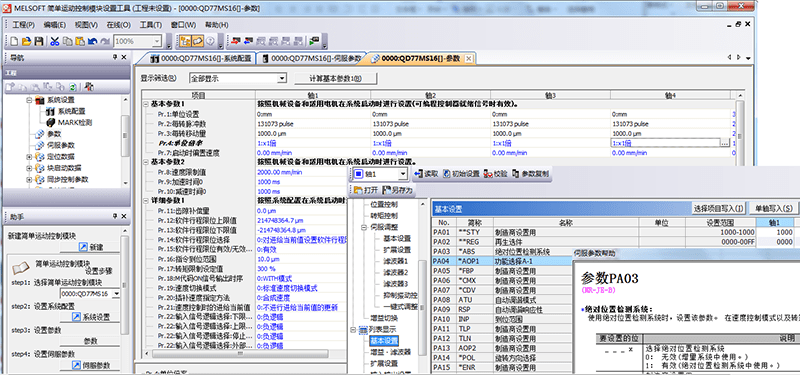Click the 计算基本参数1 button
Viewport: 800px width, 375px height.
(x=336, y=79)
